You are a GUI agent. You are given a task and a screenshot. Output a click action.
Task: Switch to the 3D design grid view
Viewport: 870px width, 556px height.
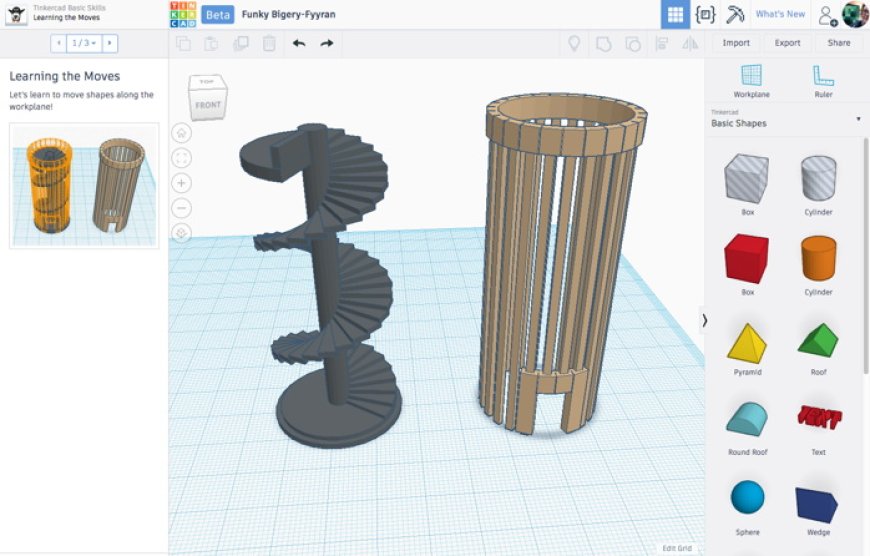pyautogui.click(x=675, y=14)
